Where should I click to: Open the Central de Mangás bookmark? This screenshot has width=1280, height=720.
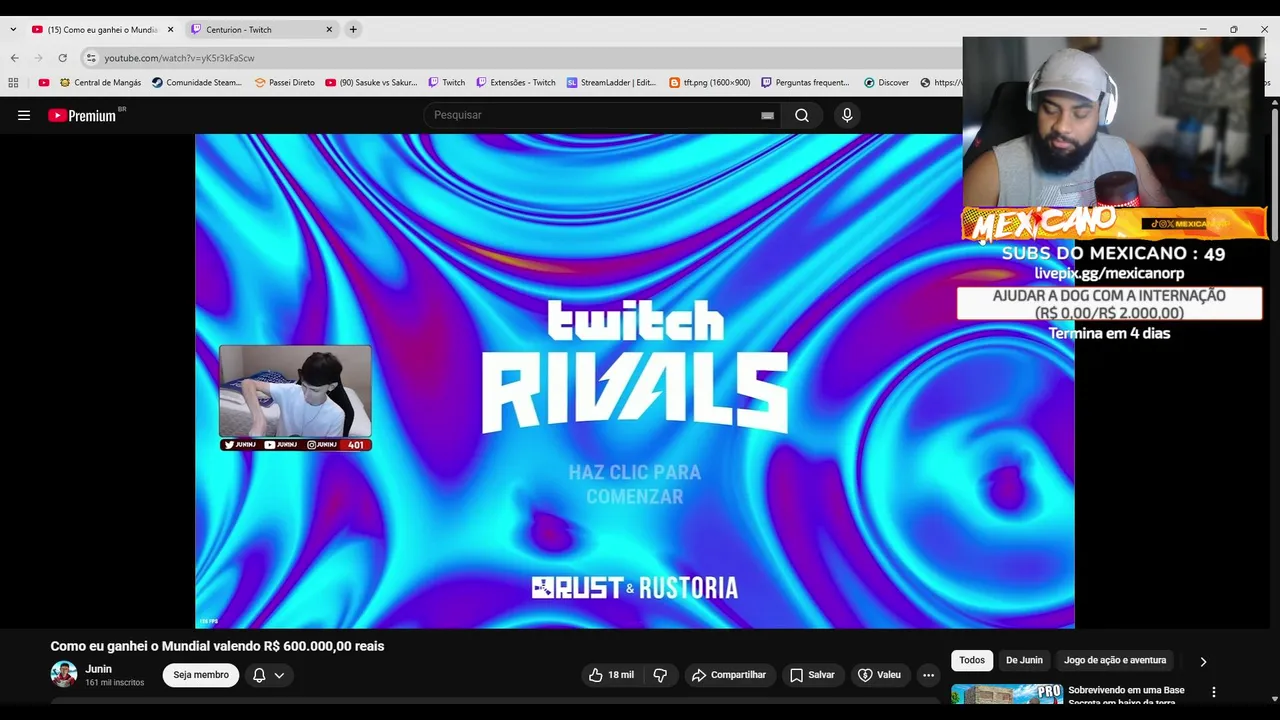tap(100, 83)
